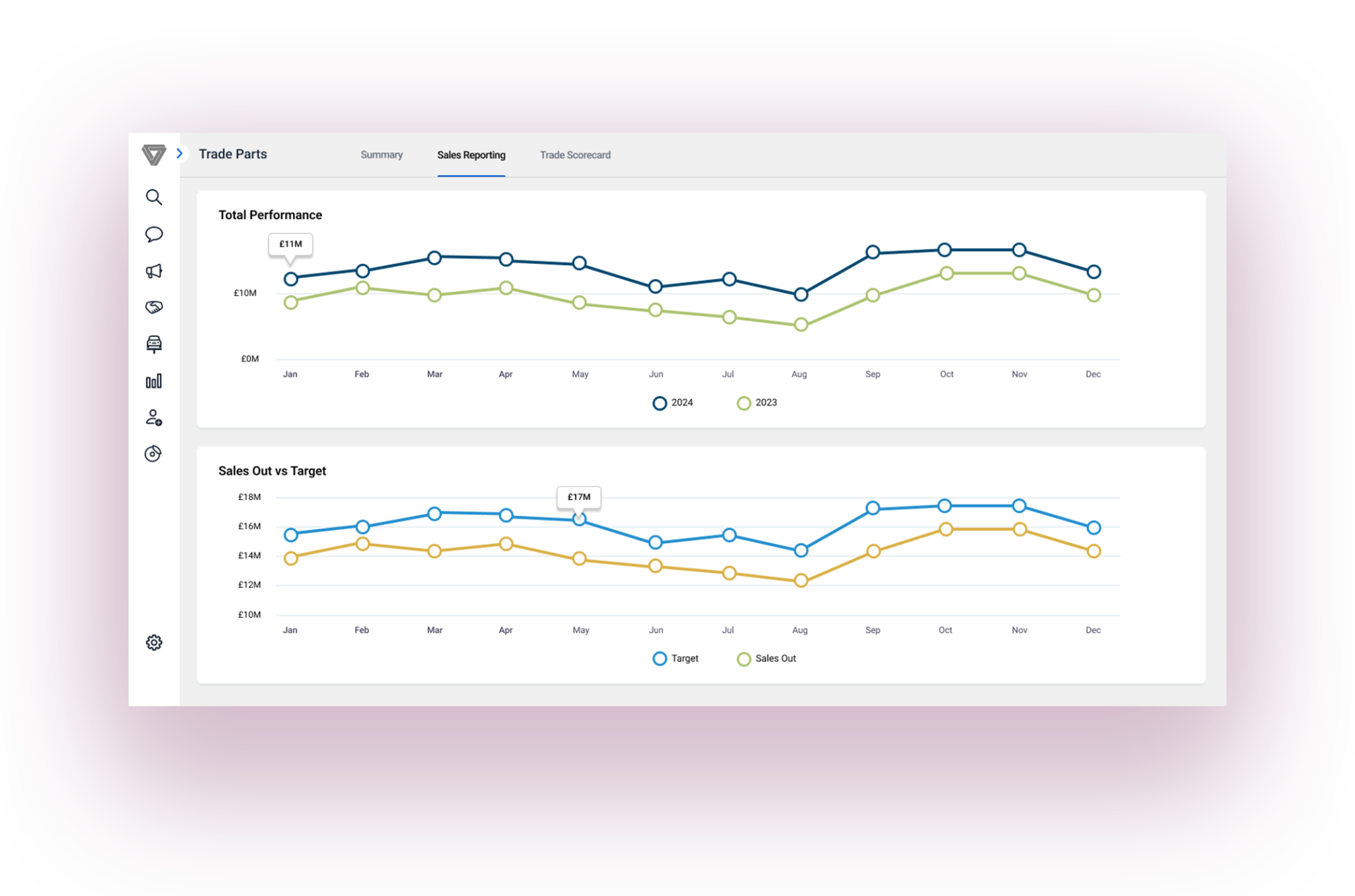Switch to the Summary tab
Viewport: 1355px width, 896px height.
tap(381, 155)
